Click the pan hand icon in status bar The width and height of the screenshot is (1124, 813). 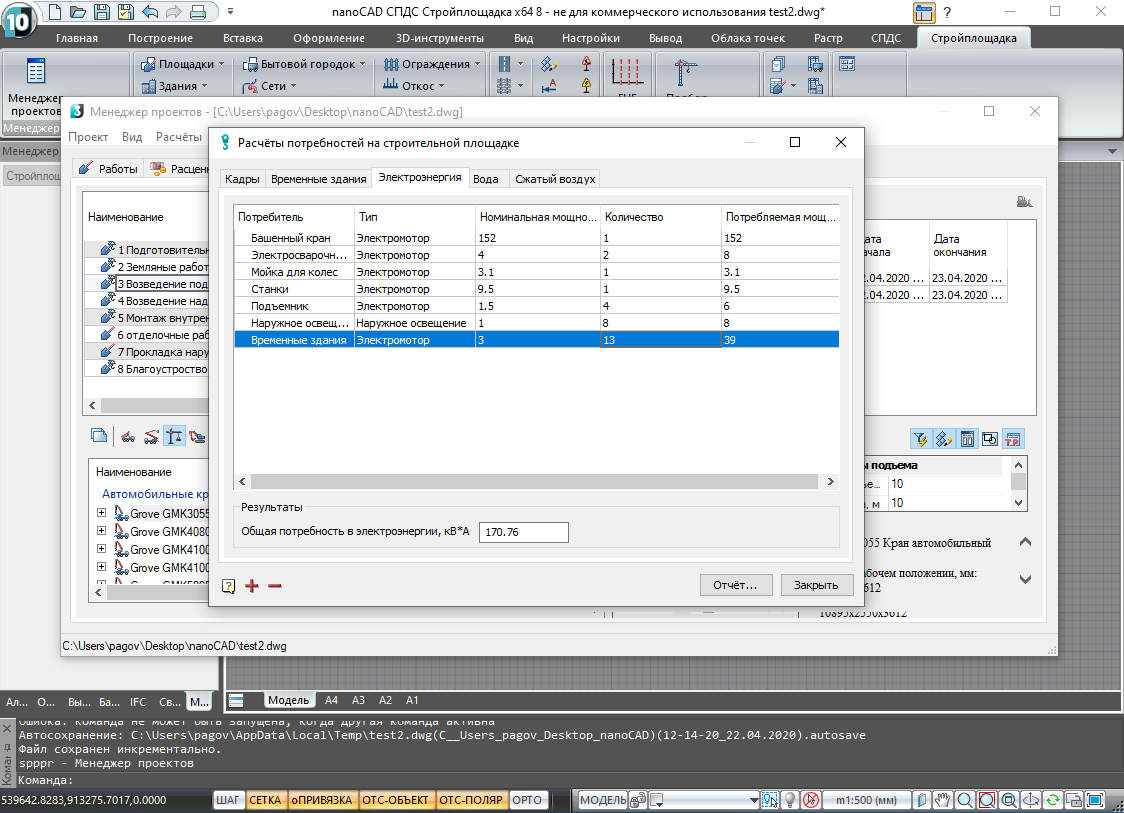[943, 800]
